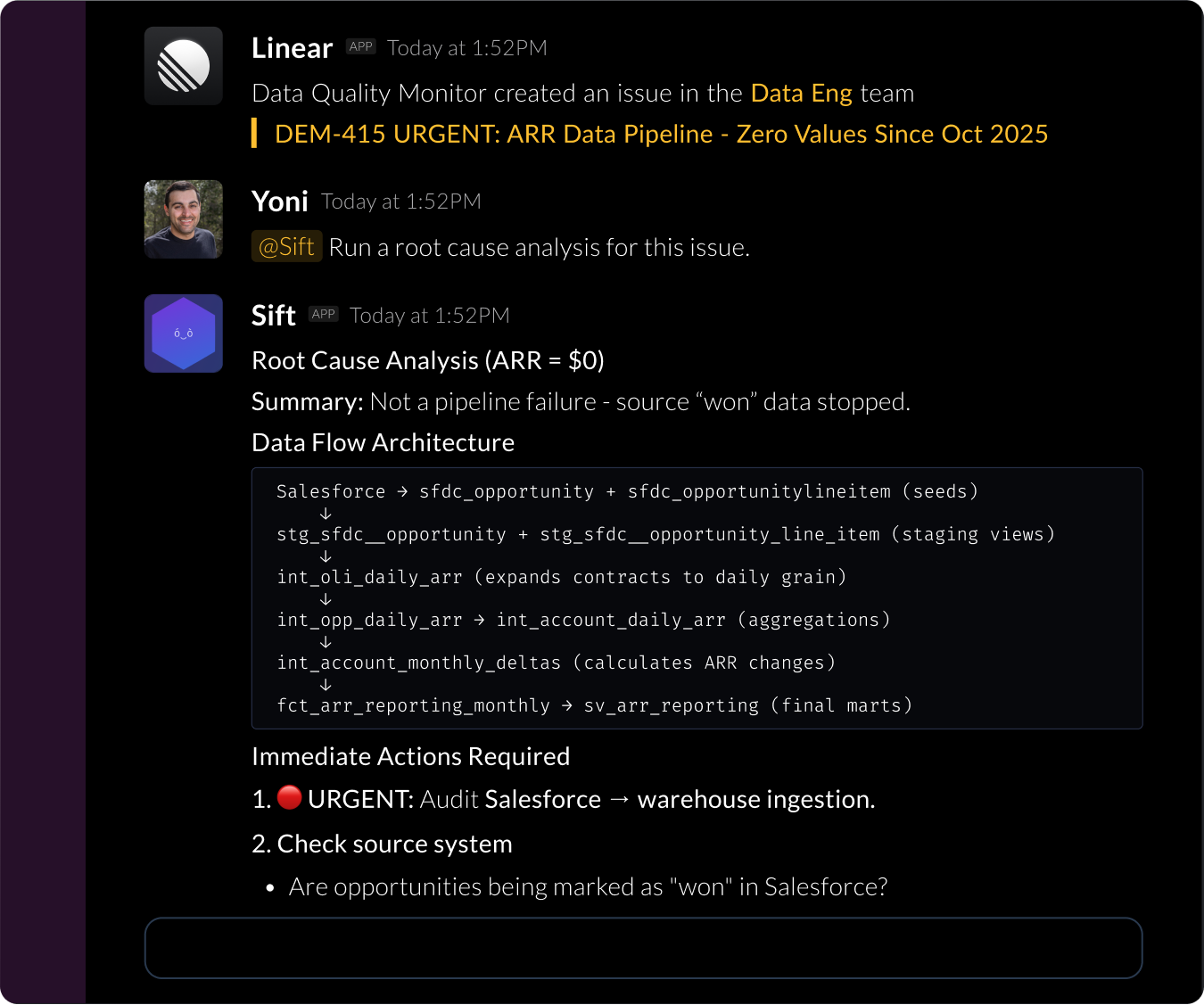Image resolution: width=1204 pixels, height=1005 pixels.
Task: Click the fct_arr_reporting_monthly line in the code block
Action: (x=594, y=705)
